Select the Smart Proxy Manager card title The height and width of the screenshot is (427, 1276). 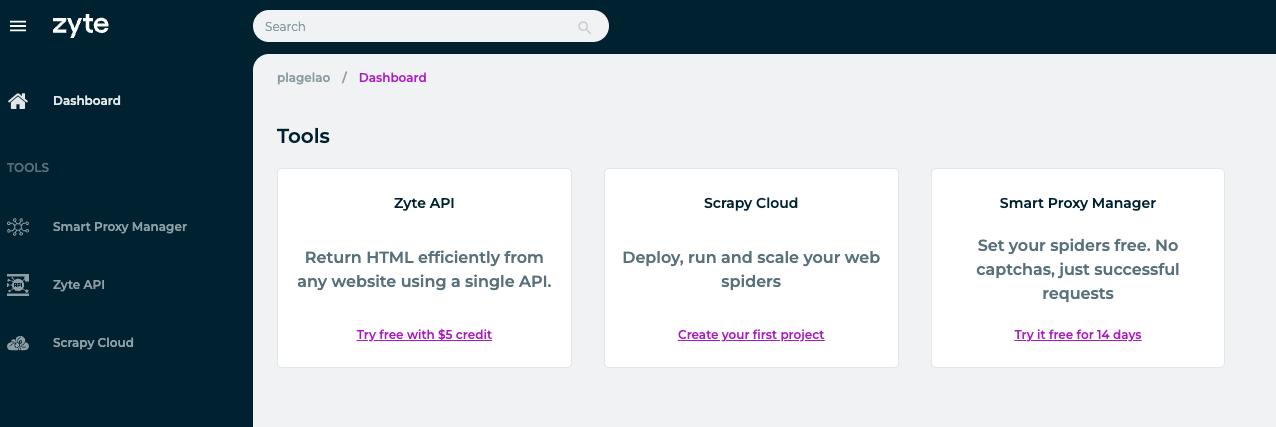point(1078,203)
